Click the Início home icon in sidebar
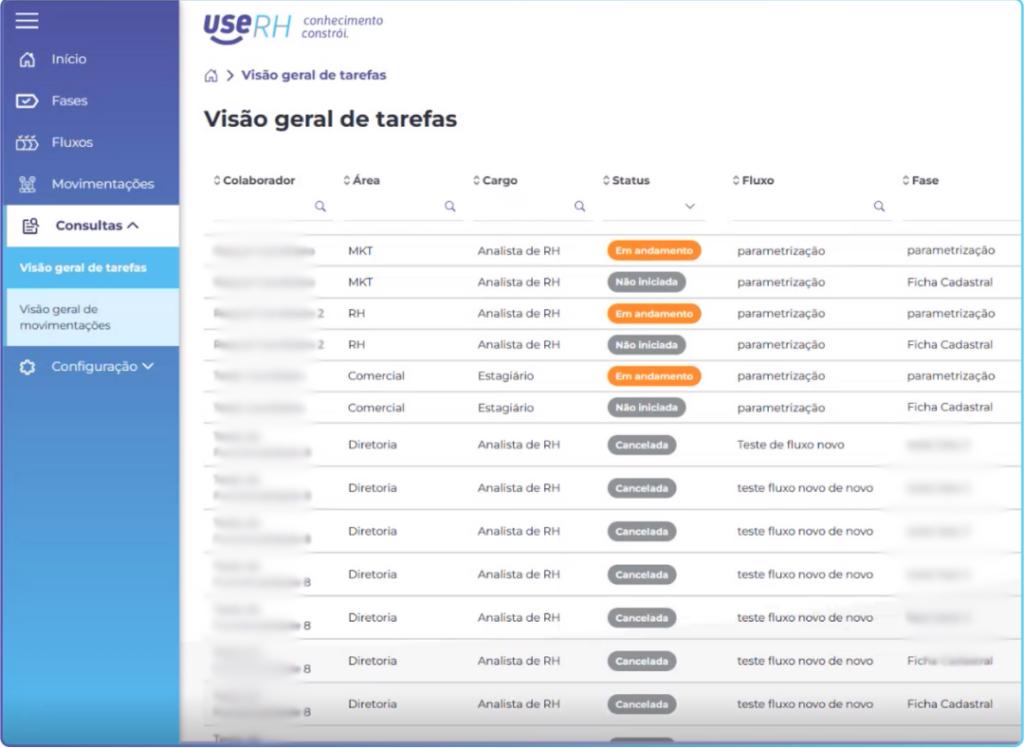The height and width of the screenshot is (748, 1024). point(27,59)
